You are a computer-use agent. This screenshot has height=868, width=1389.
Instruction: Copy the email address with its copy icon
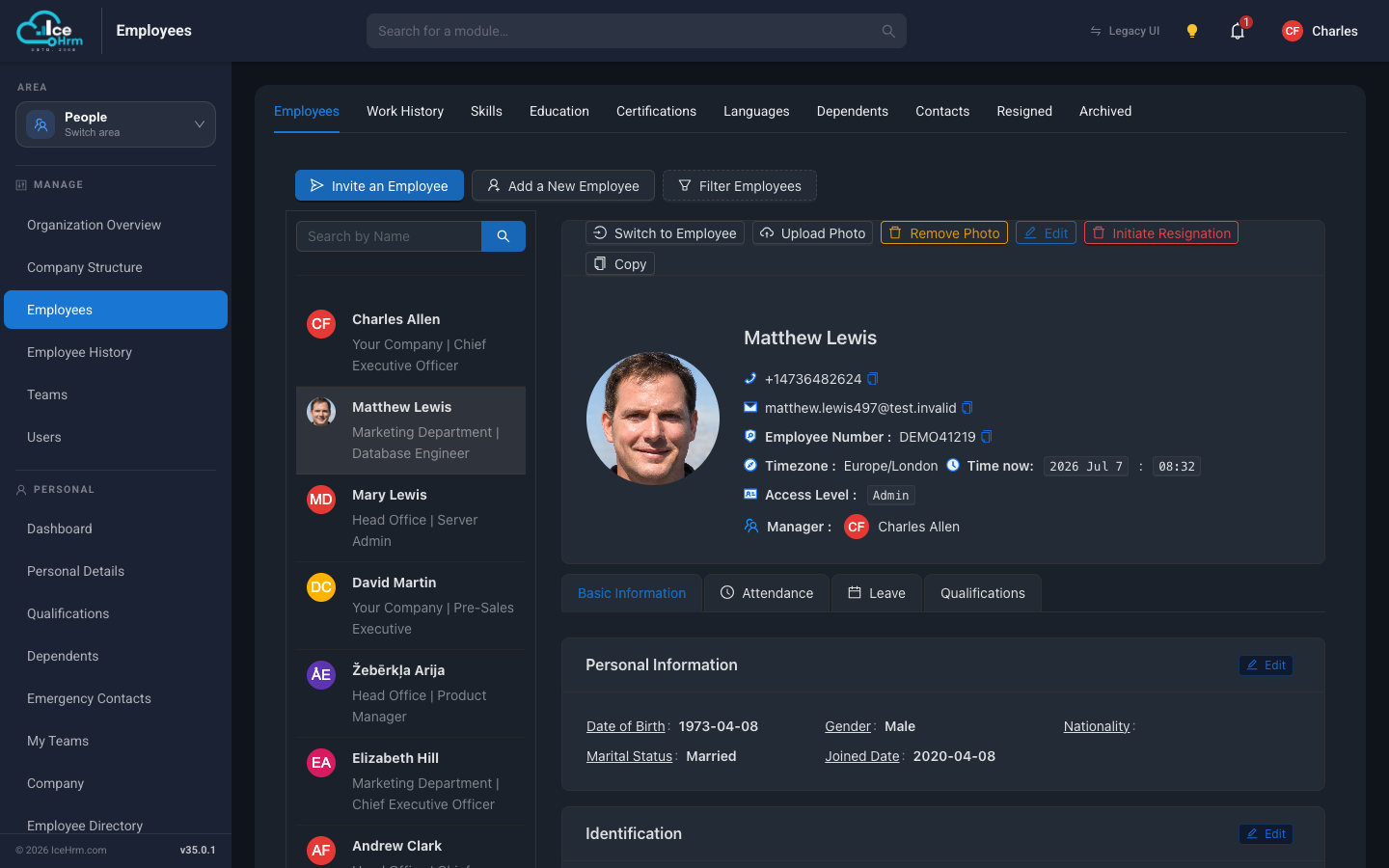[x=967, y=408]
